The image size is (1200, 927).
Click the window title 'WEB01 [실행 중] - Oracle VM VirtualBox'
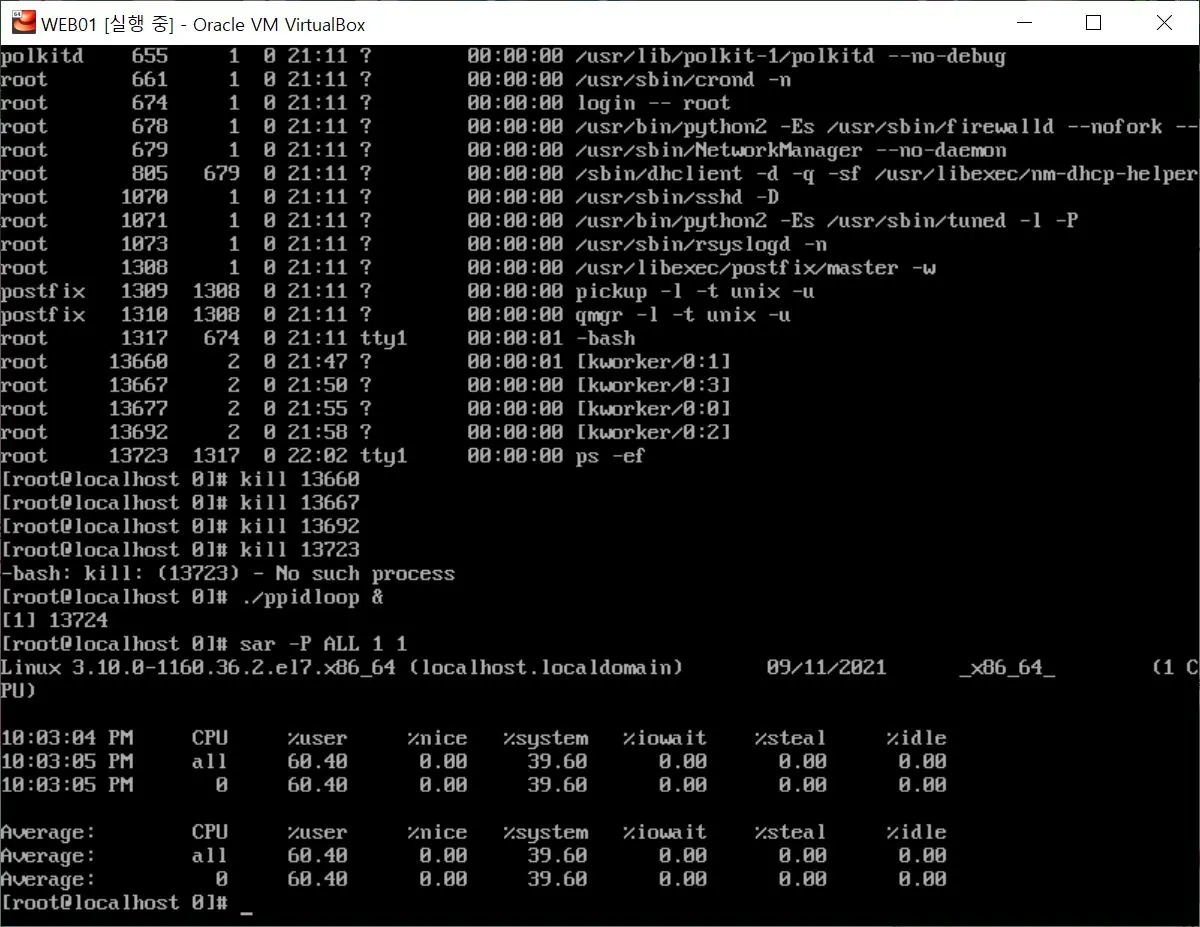[203, 23]
